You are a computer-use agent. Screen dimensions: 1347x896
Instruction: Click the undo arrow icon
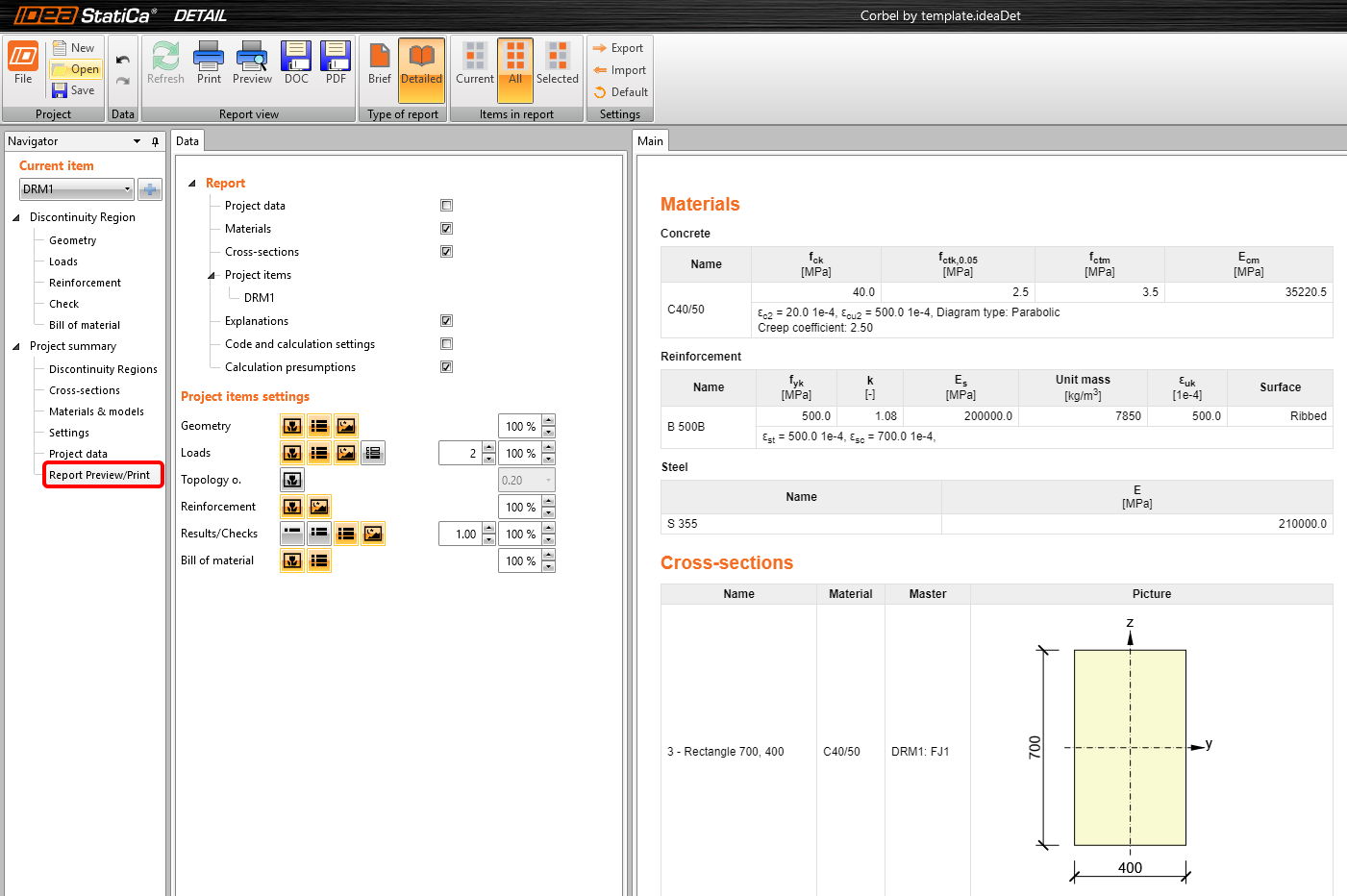[x=123, y=60]
